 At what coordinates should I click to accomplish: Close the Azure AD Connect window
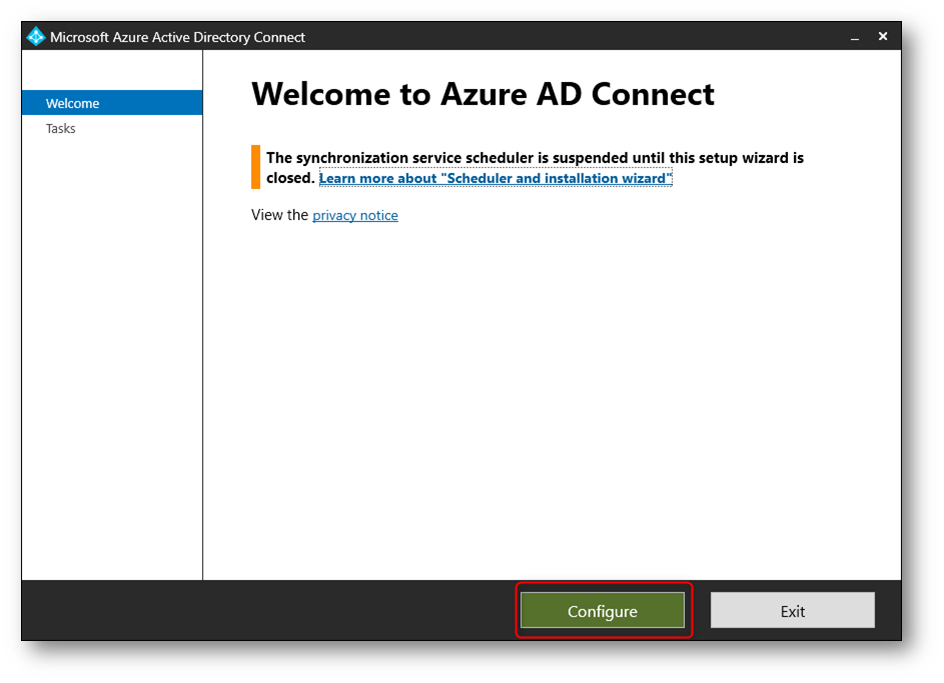pos(883,37)
